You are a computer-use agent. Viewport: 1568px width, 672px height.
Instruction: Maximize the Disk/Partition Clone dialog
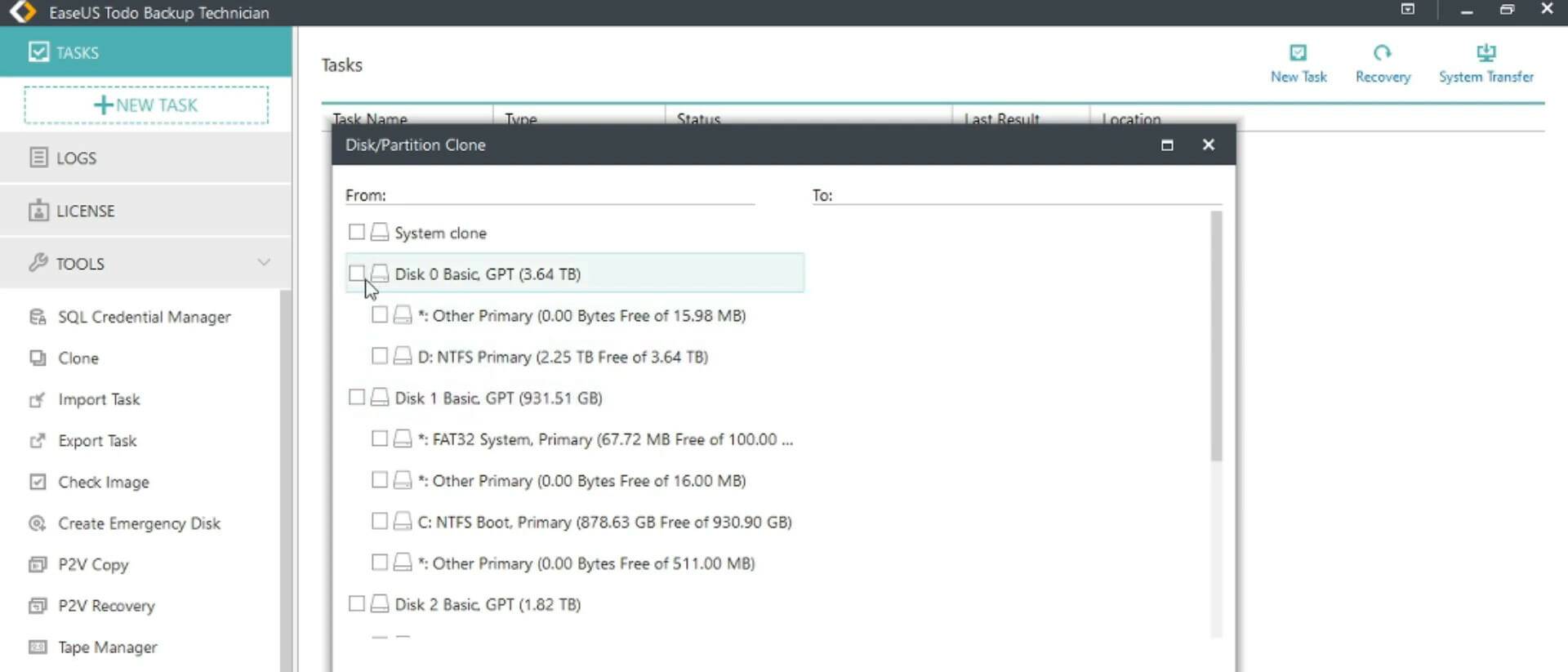[x=1167, y=145]
